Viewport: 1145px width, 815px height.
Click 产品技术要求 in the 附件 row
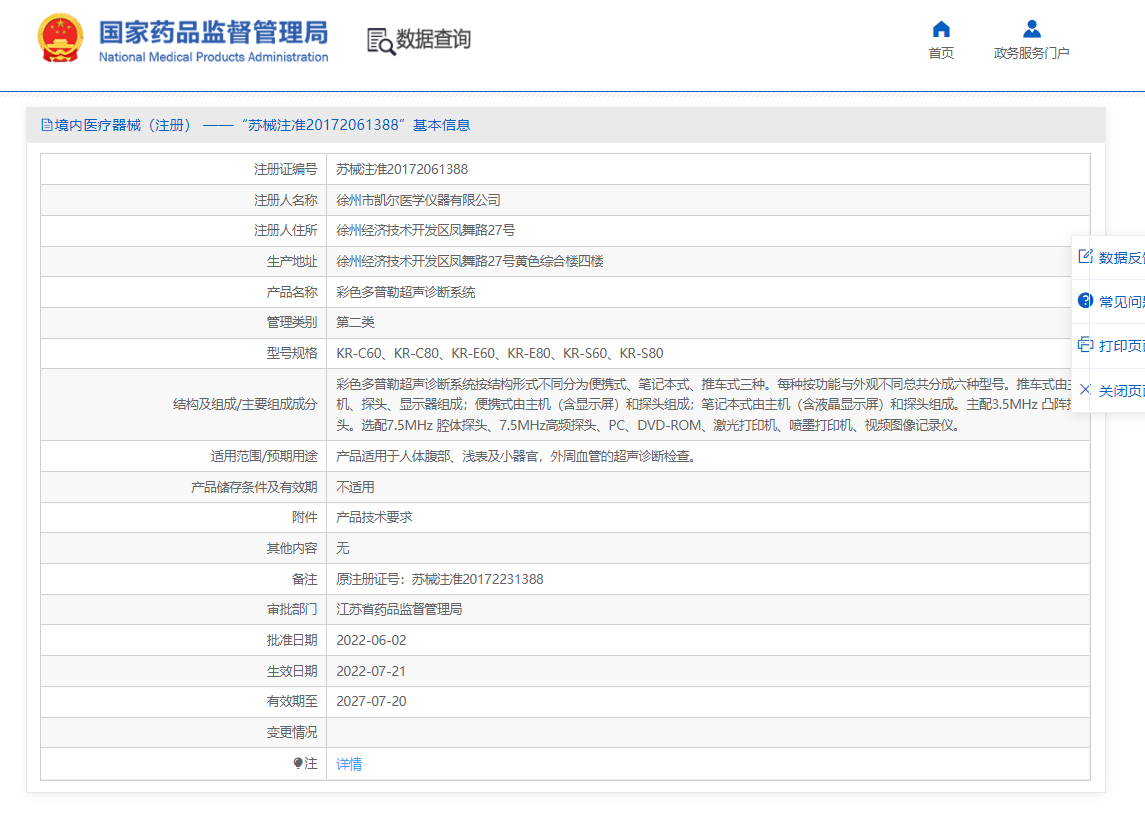[374, 517]
